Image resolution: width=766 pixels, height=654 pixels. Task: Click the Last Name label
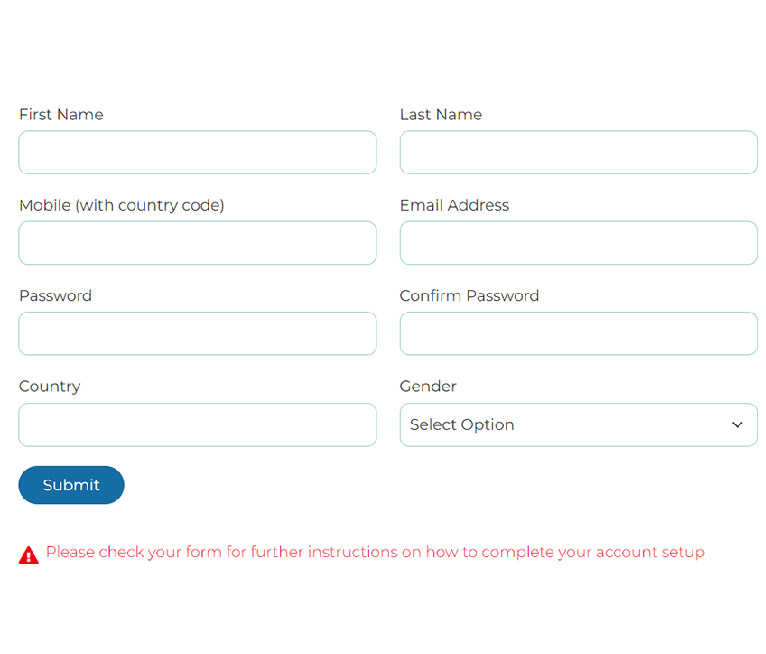pos(441,114)
